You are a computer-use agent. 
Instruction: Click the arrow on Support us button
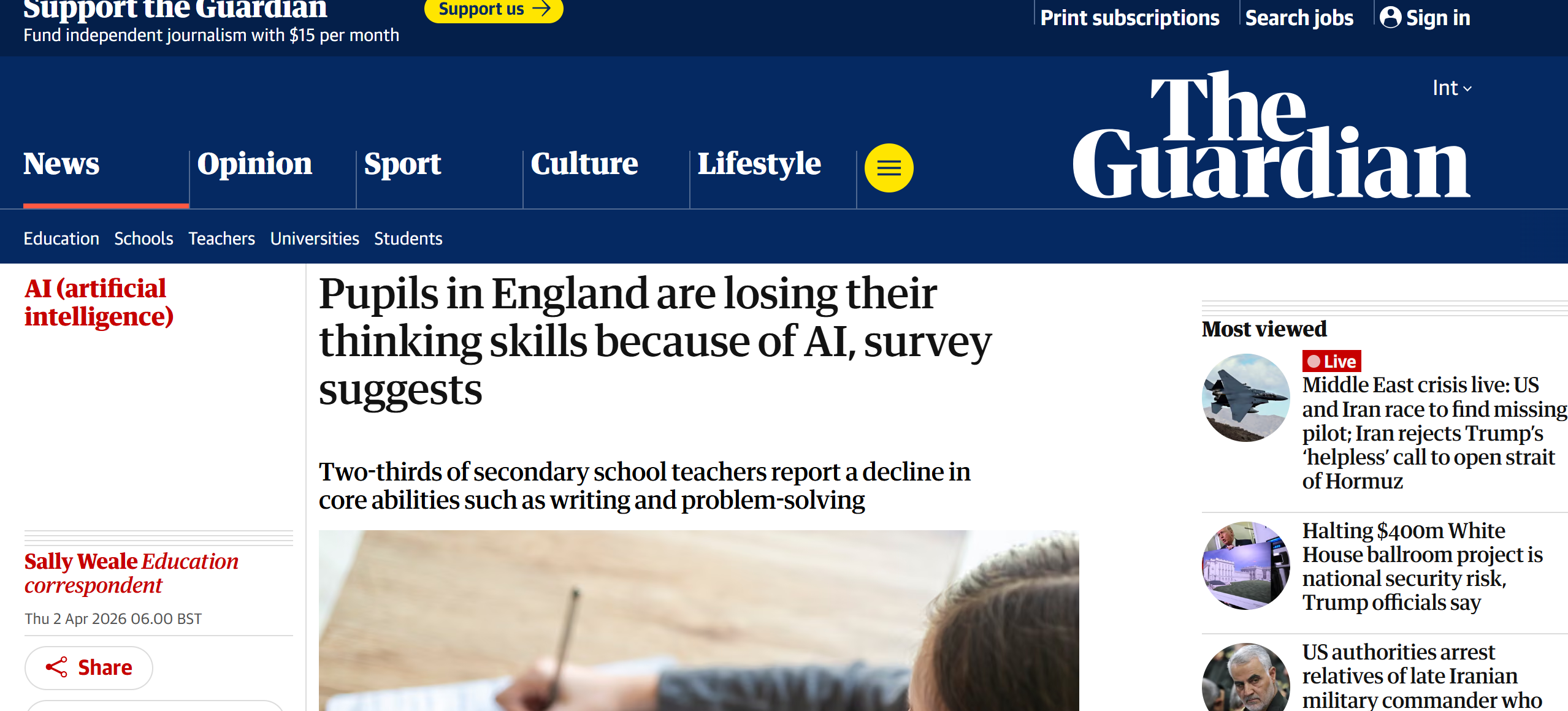(541, 9)
